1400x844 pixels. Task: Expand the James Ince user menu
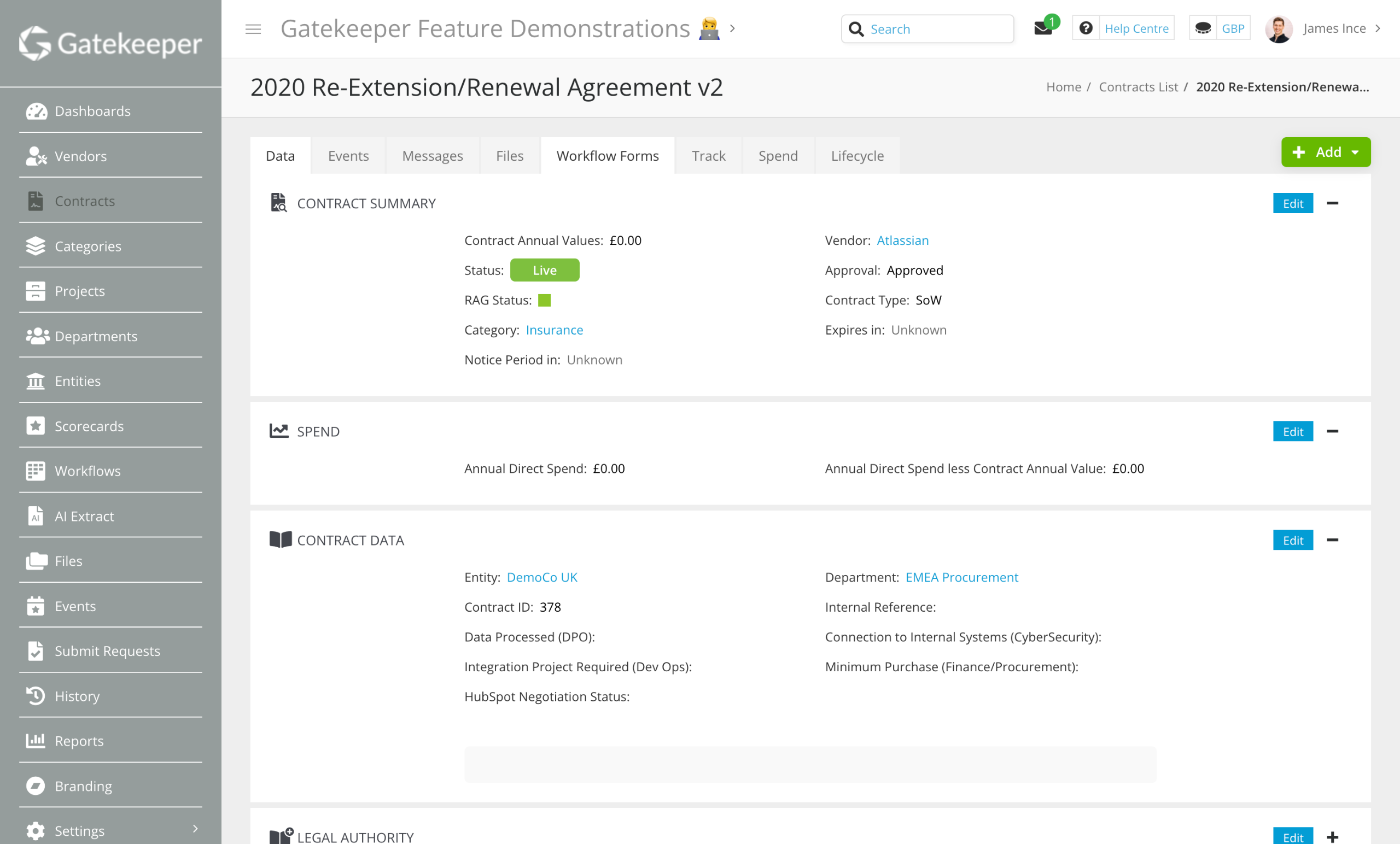point(1377,28)
